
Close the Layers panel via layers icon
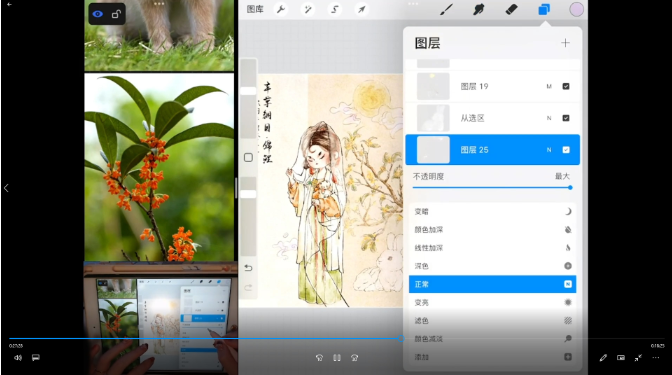(544, 9)
